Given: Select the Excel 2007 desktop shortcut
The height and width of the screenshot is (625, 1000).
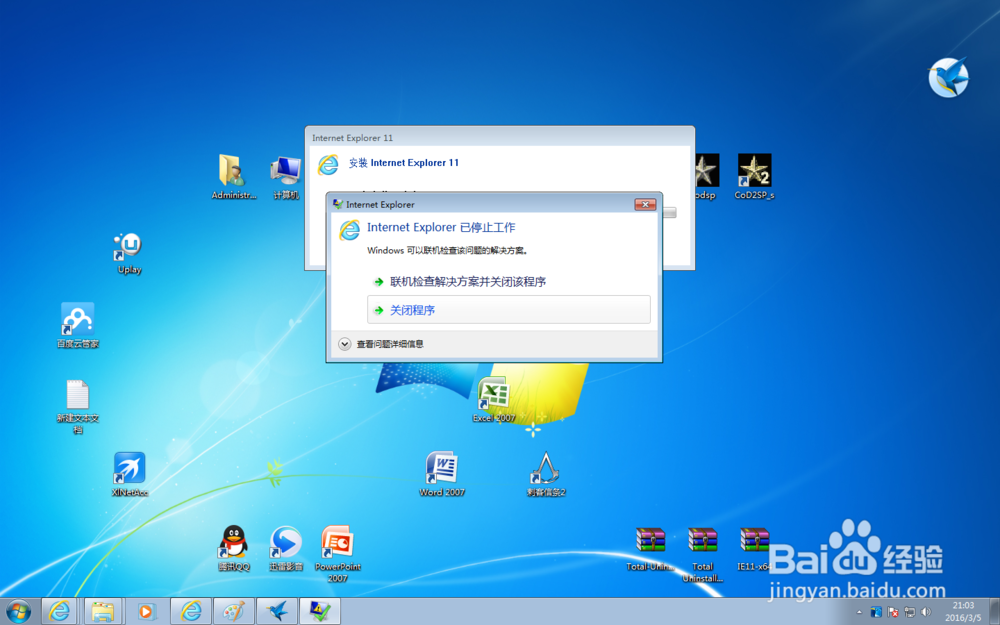Looking at the screenshot, I should coord(494,400).
